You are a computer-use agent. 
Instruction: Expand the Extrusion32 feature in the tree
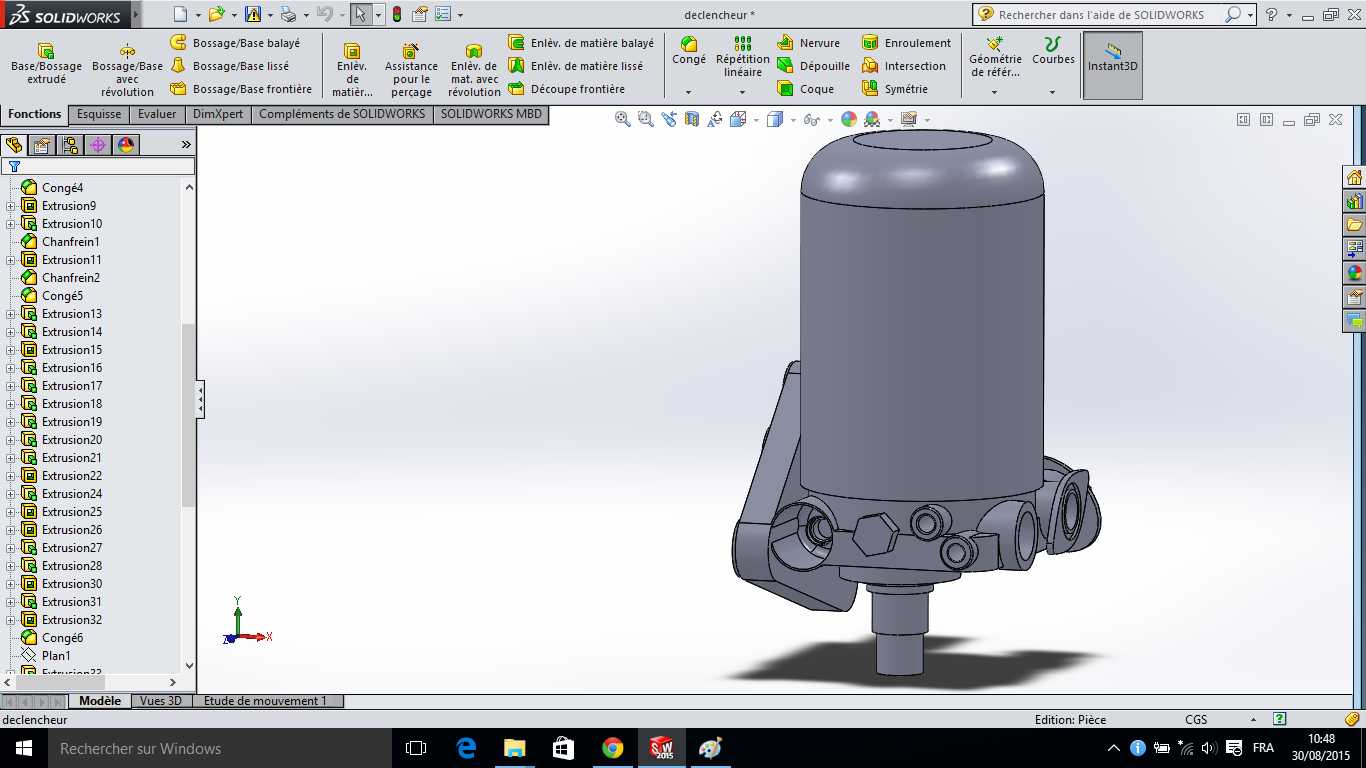(x=11, y=620)
